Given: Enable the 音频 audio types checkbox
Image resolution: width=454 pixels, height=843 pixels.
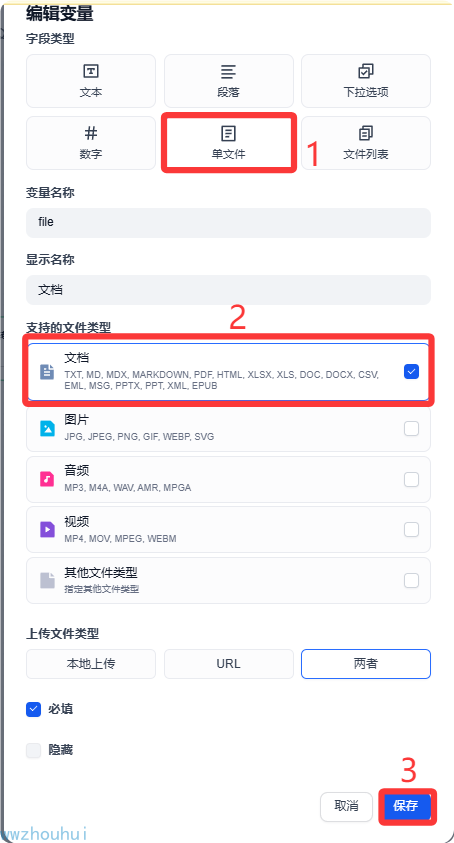Looking at the screenshot, I should (x=412, y=479).
